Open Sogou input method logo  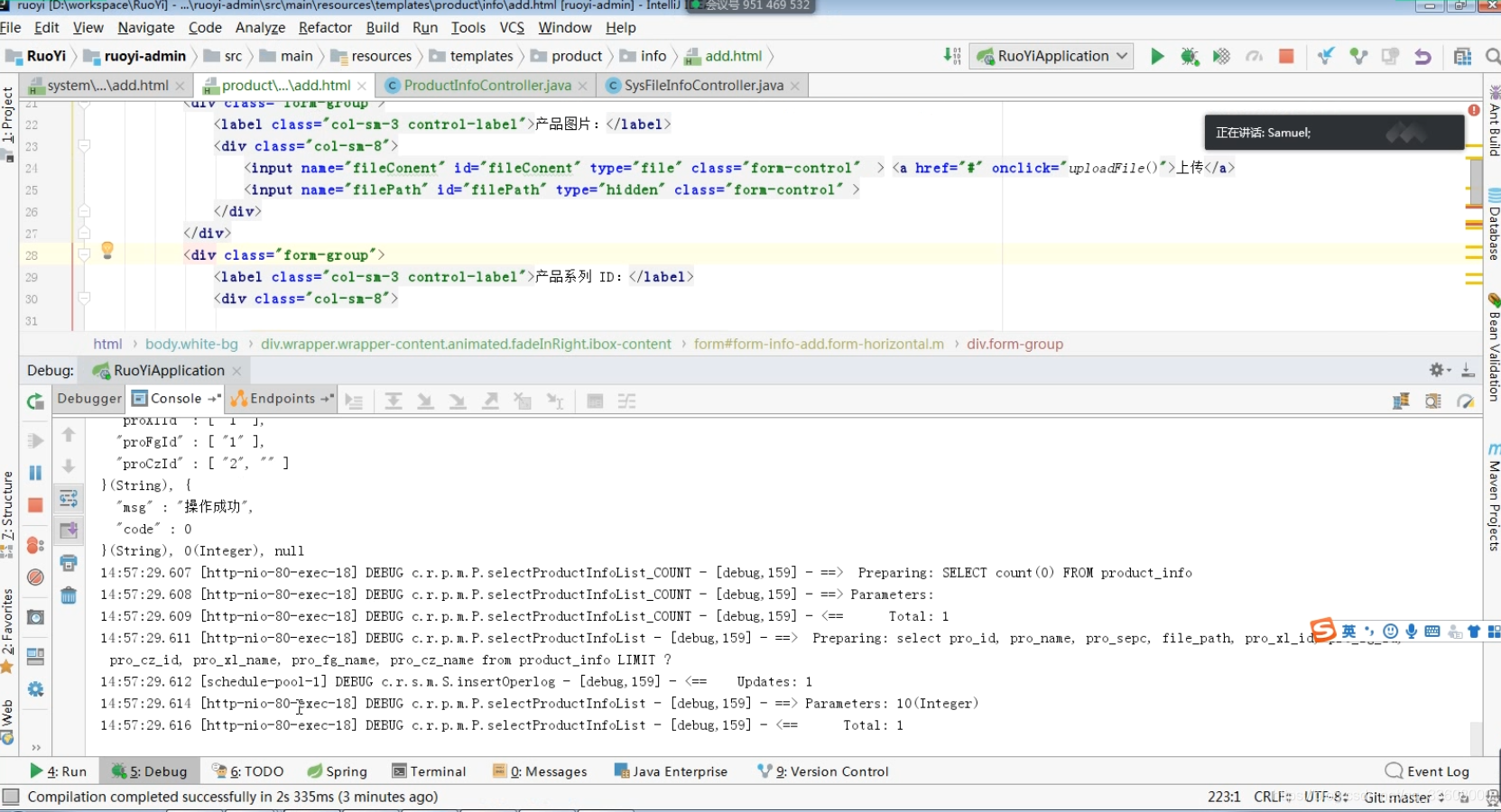1323,630
